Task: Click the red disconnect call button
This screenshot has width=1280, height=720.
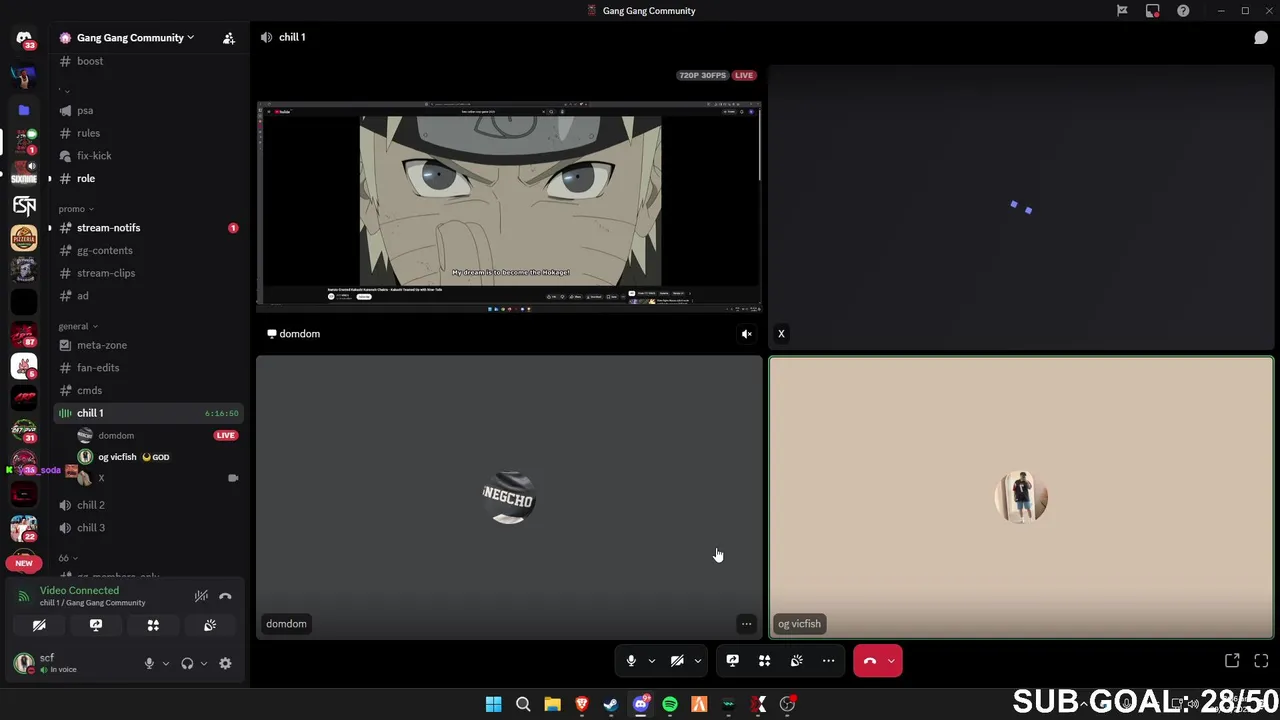Action: coord(869,661)
